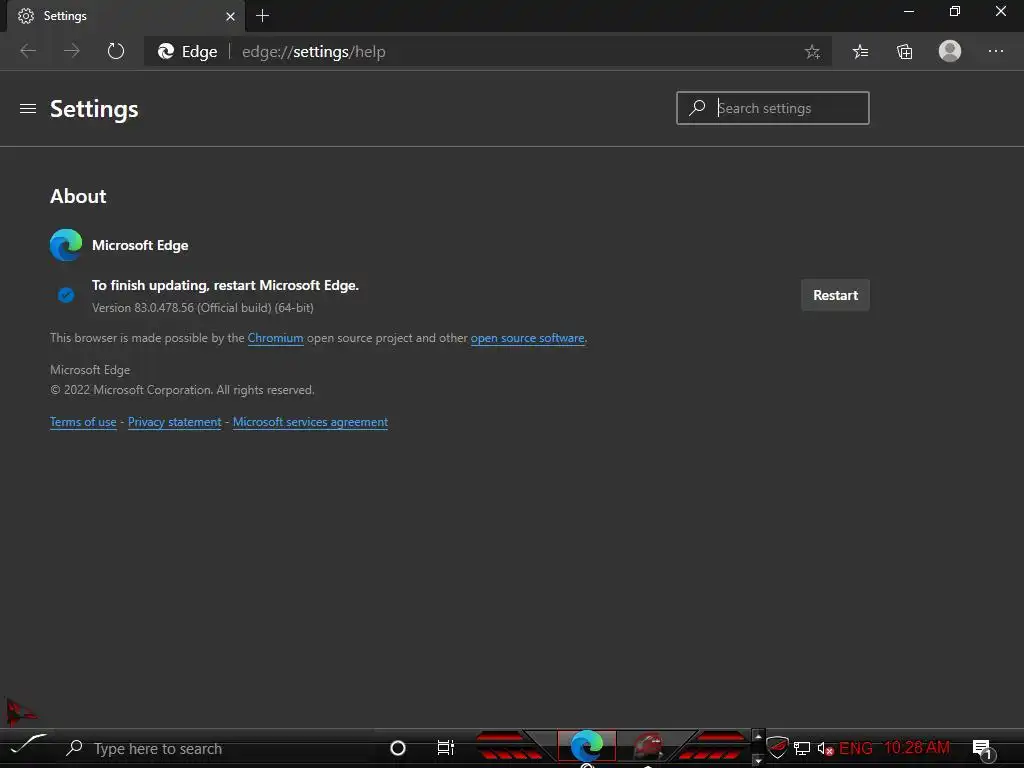1024x768 pixels.
Task: Open Action Center notifications icon
Action: (x=982, y=748)
